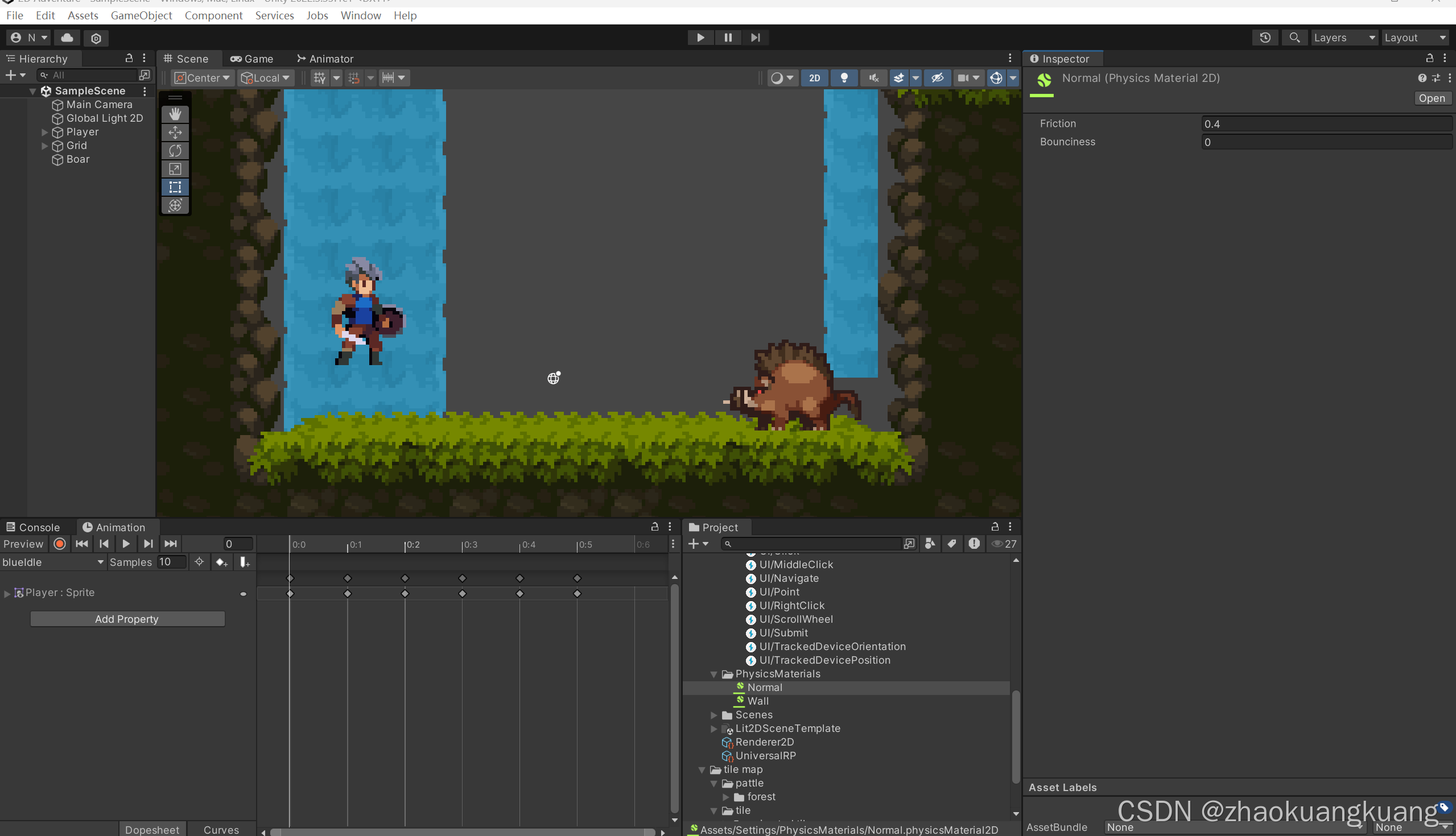This screenshot has height=836, width=1456.
Task: Click the Friction value field
Action: (x=1326, y=124)
